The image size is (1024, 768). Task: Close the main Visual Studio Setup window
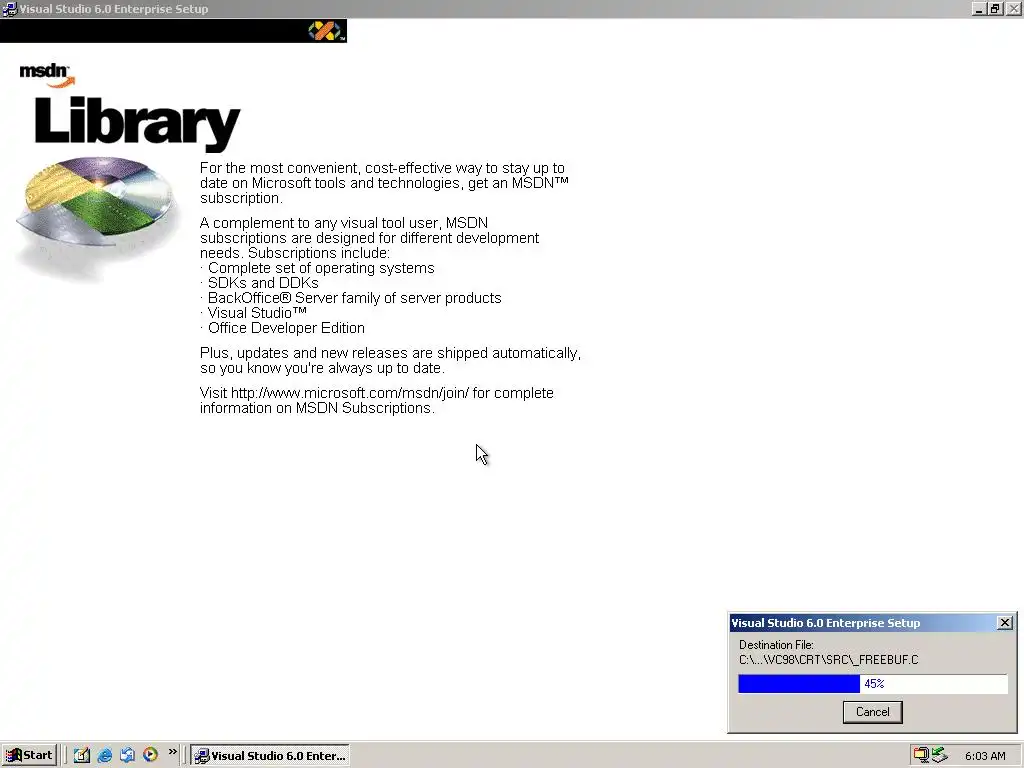(x=1014, y=9)
